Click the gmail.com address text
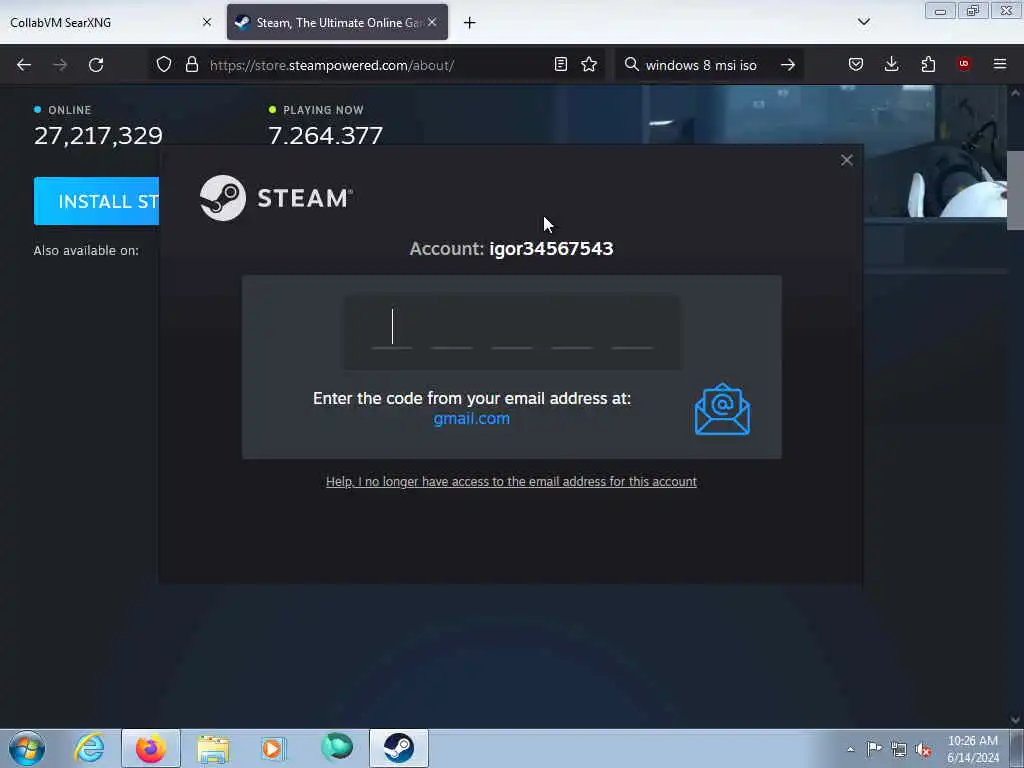 coord(472,419)
